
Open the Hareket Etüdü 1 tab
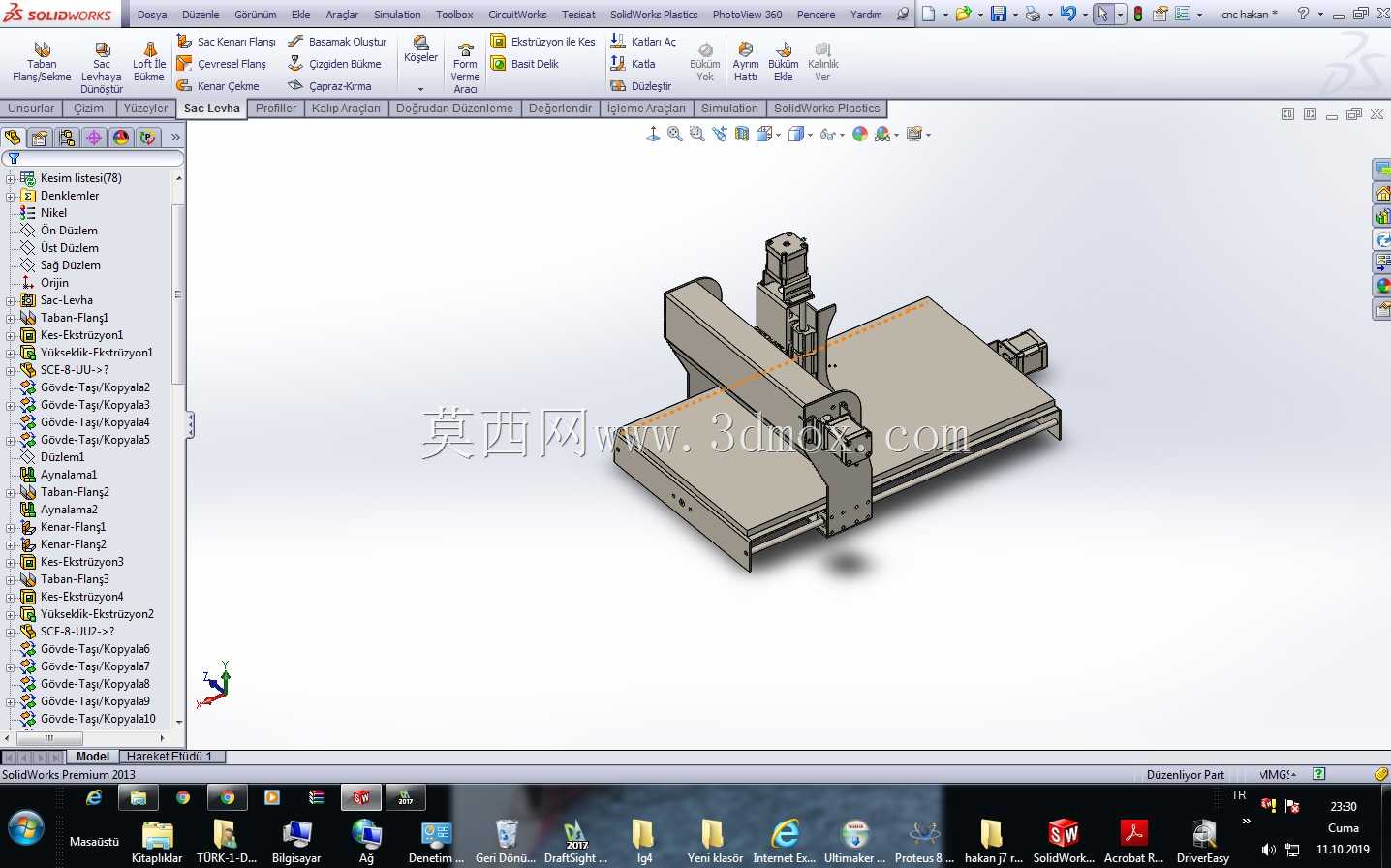pos(170,757)
